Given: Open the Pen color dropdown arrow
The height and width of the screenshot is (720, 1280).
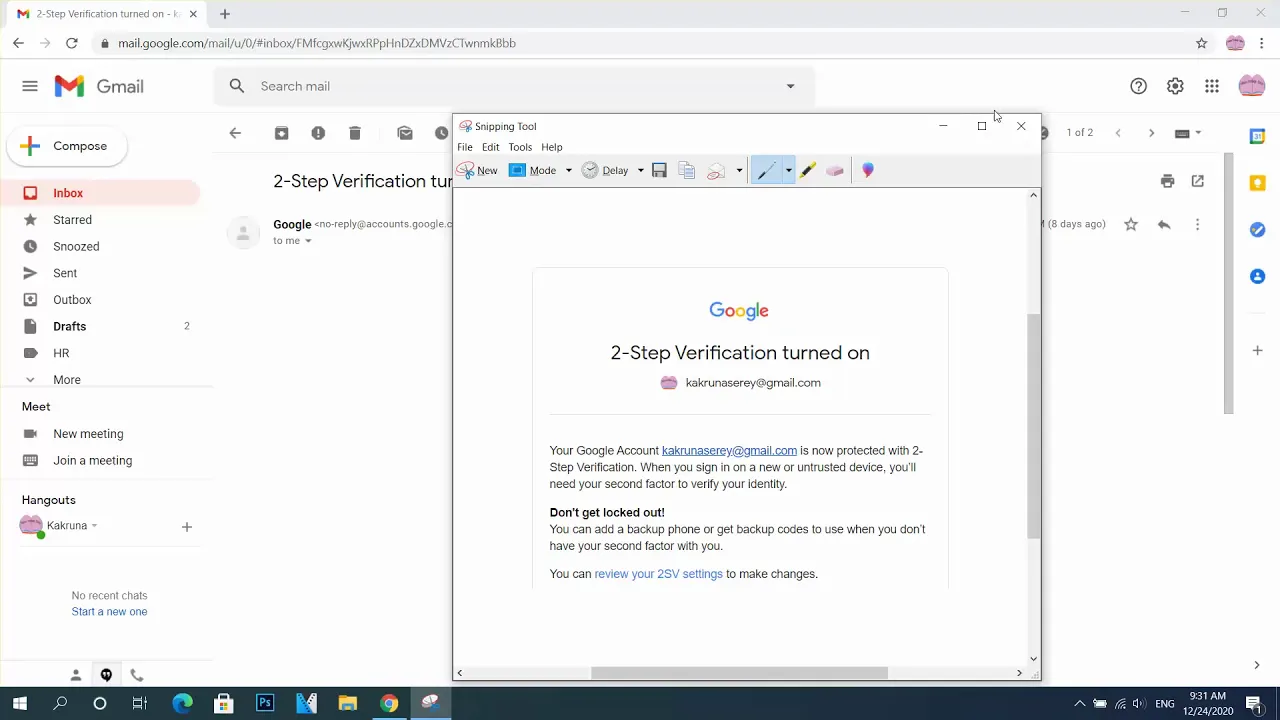Looking at the screenshot, I should click(x=788, y=171).
